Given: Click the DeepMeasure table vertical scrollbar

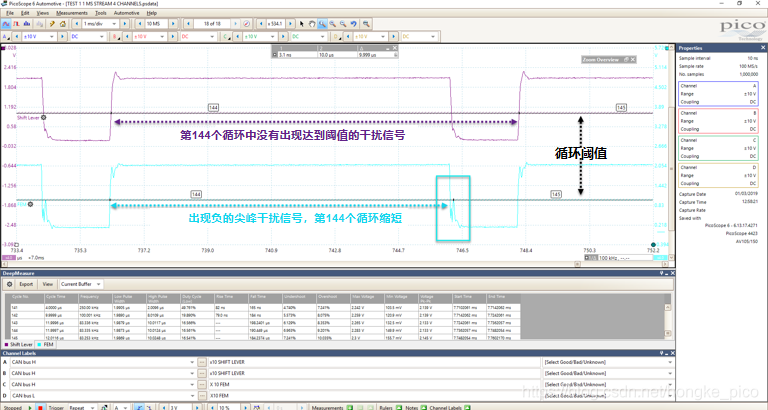Looking at the screenshot, I should coord(668,320).
